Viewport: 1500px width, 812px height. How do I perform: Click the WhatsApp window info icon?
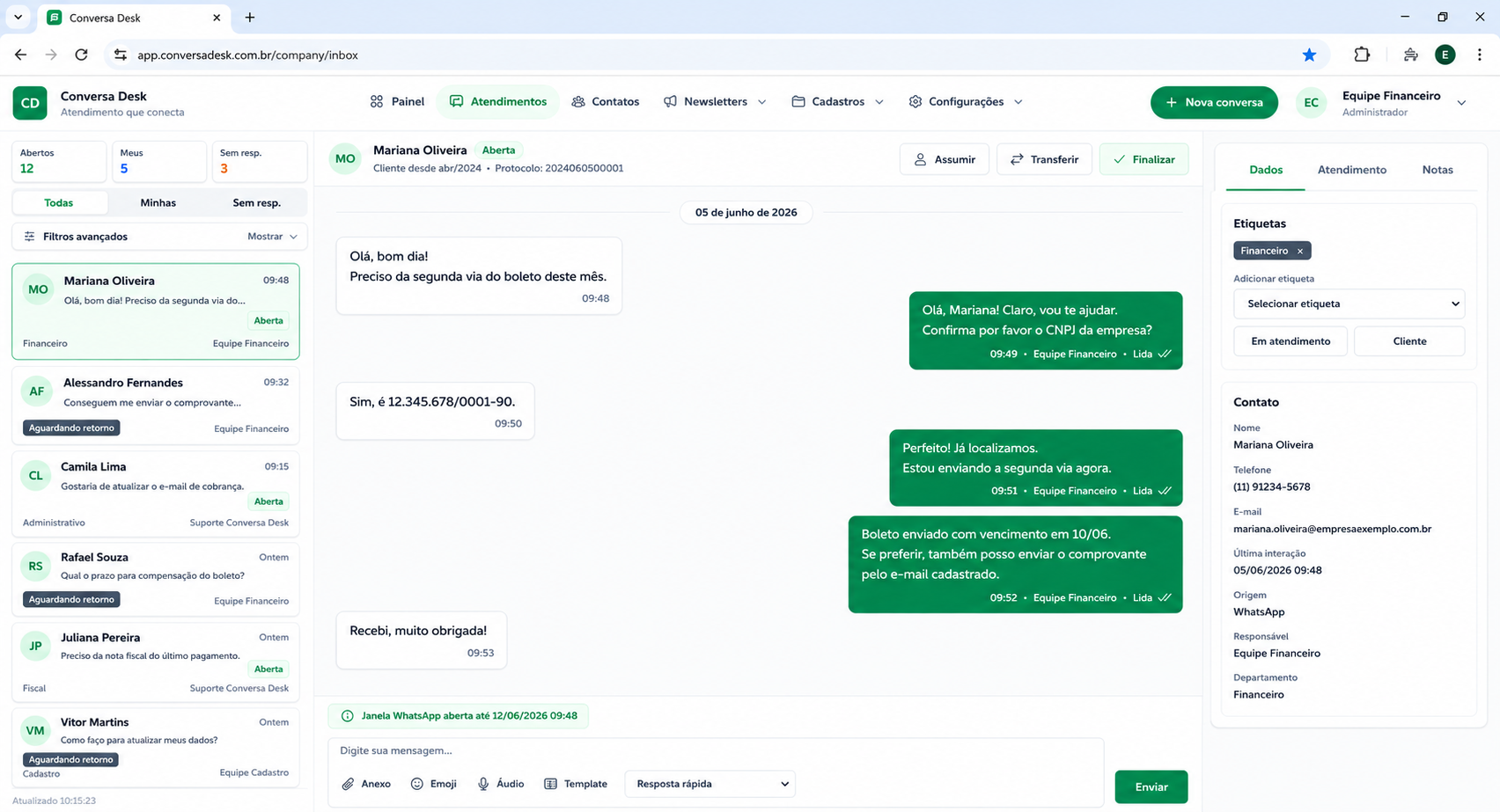(x=348, y=716)
